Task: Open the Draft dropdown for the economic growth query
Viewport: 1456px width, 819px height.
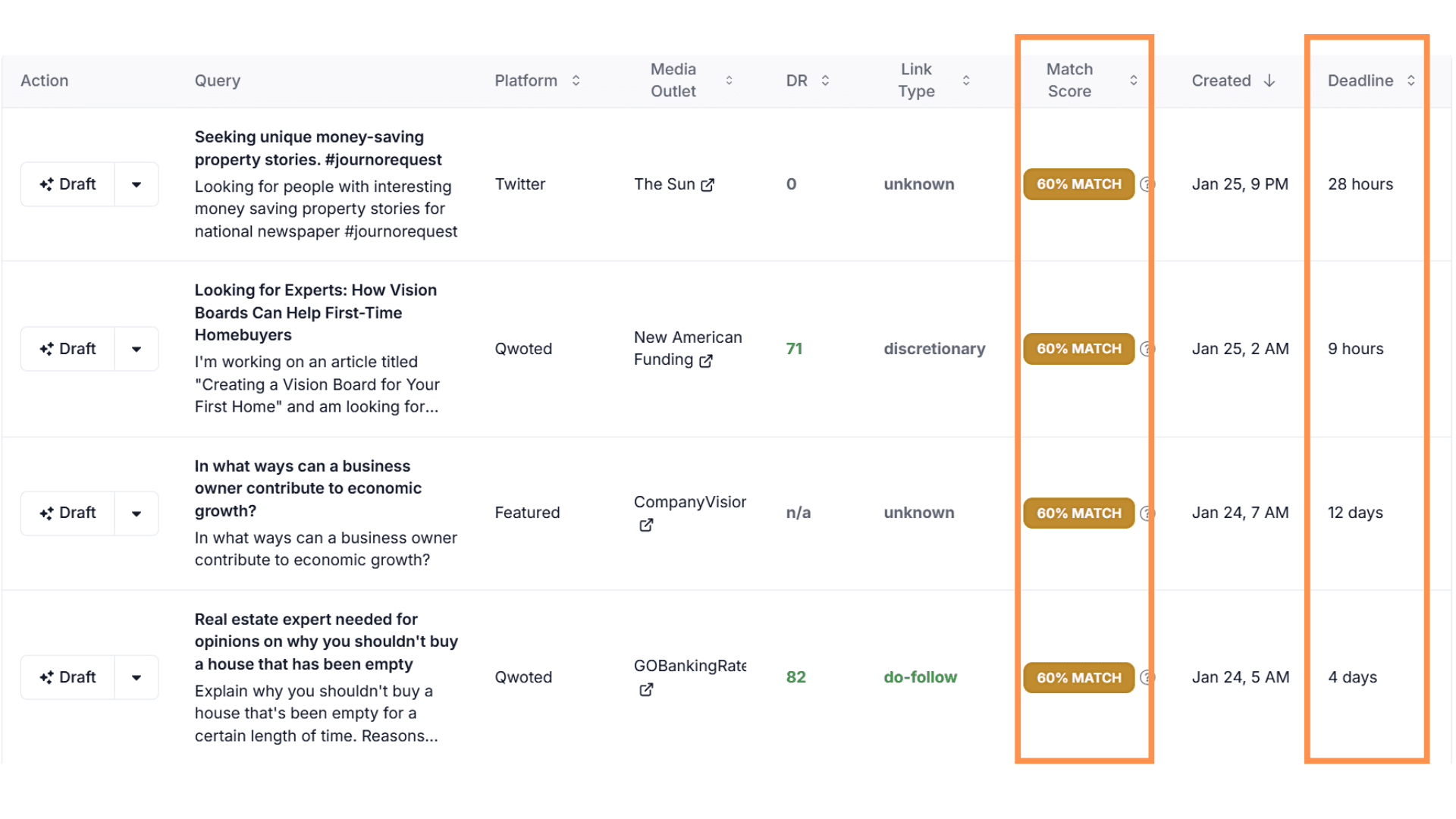Action: pyautogui.click(x=136, y=513)
